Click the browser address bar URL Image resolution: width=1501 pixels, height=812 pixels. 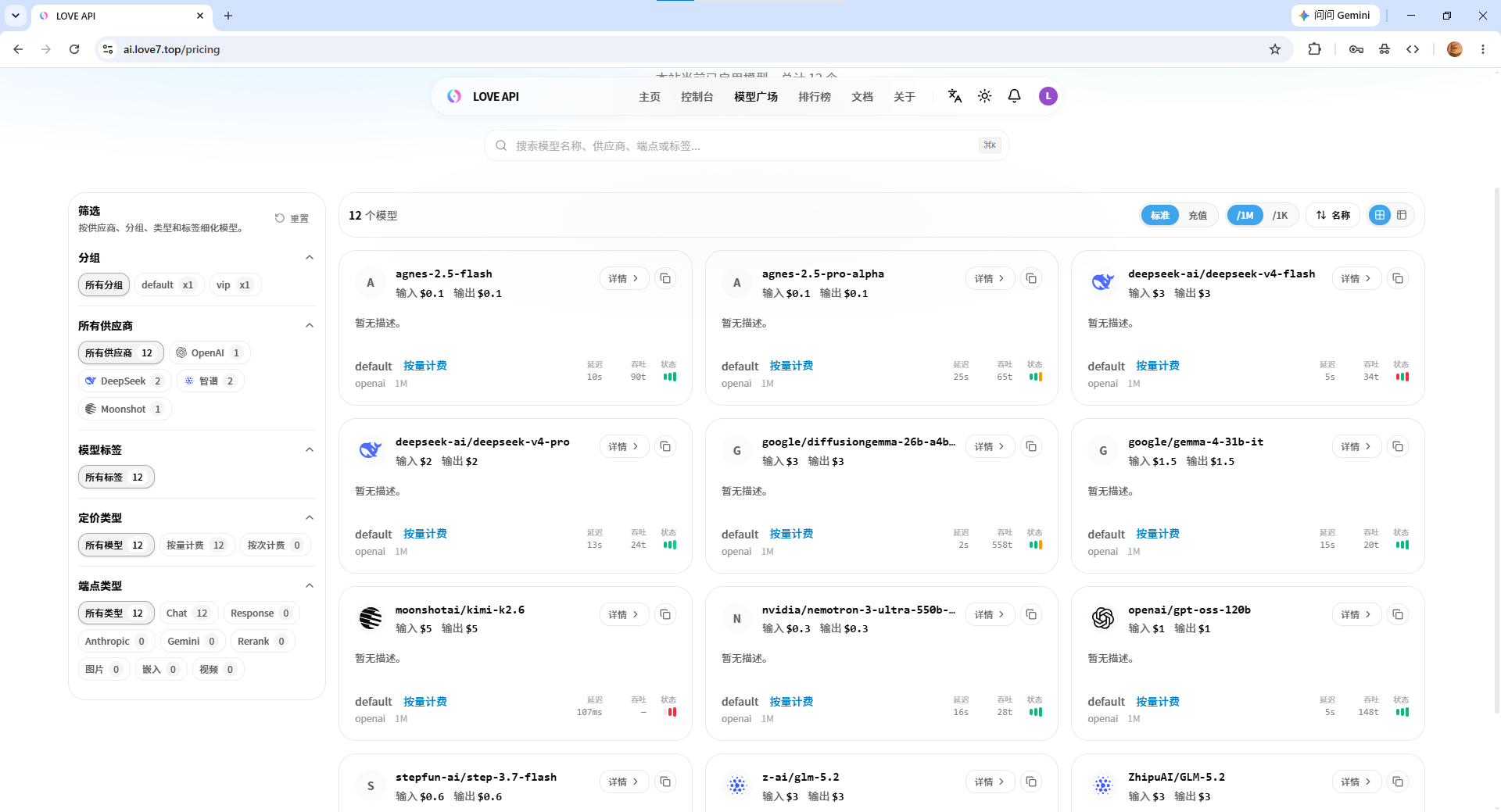click(171, 49)
